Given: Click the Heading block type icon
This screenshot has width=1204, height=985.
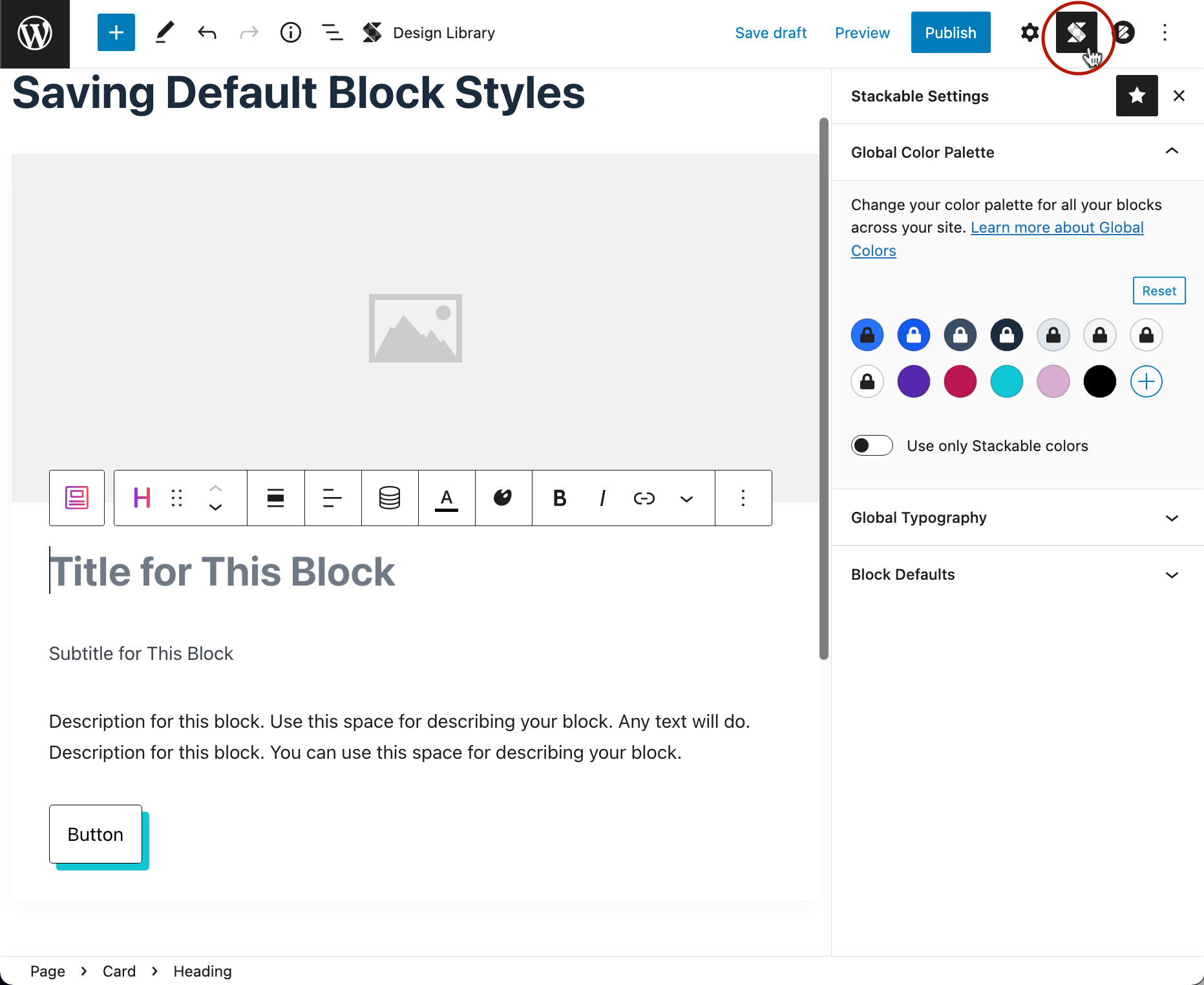Looking at the screenshot, I should 142,498.
